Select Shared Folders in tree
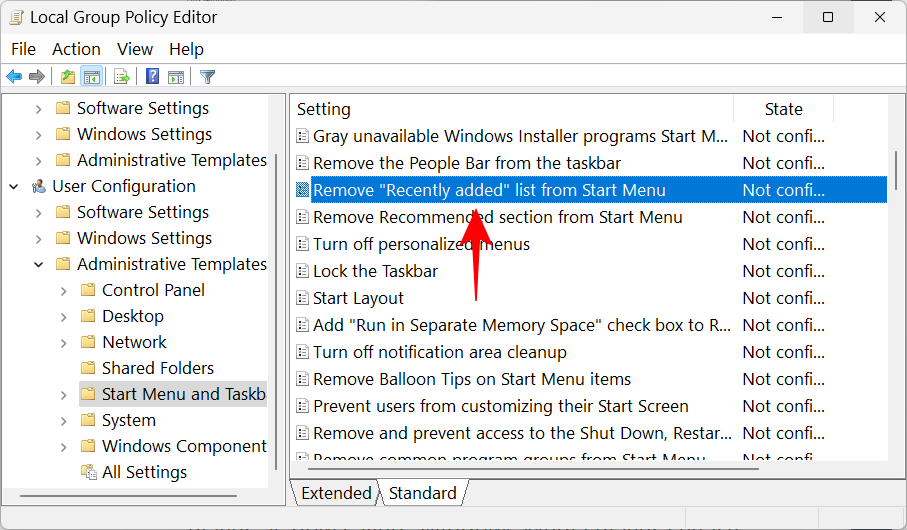 pos(158,368)
